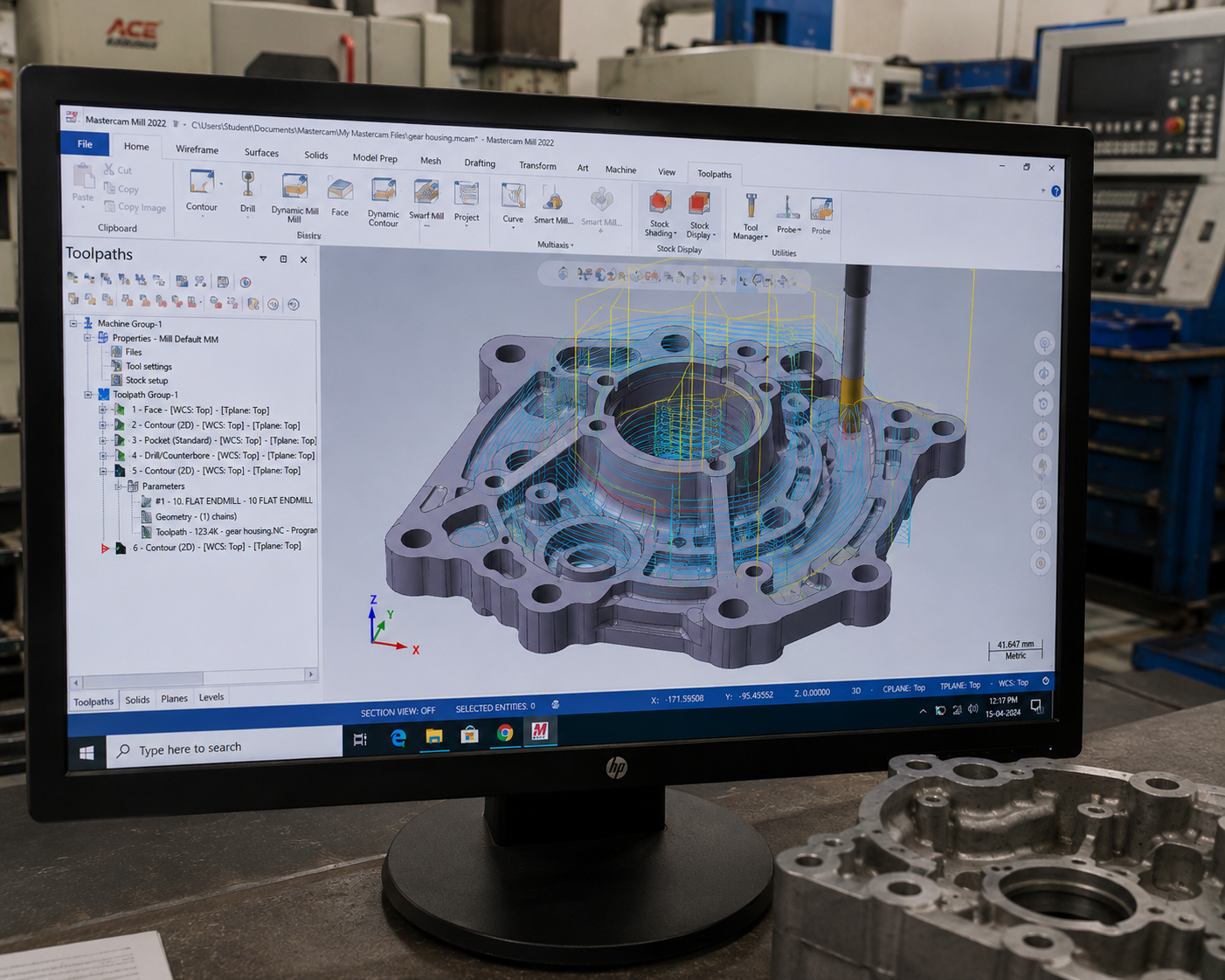Click the scroll-right arrow of Toolpaths panel
Screen dimensions: 1225x980
[310, 674]
